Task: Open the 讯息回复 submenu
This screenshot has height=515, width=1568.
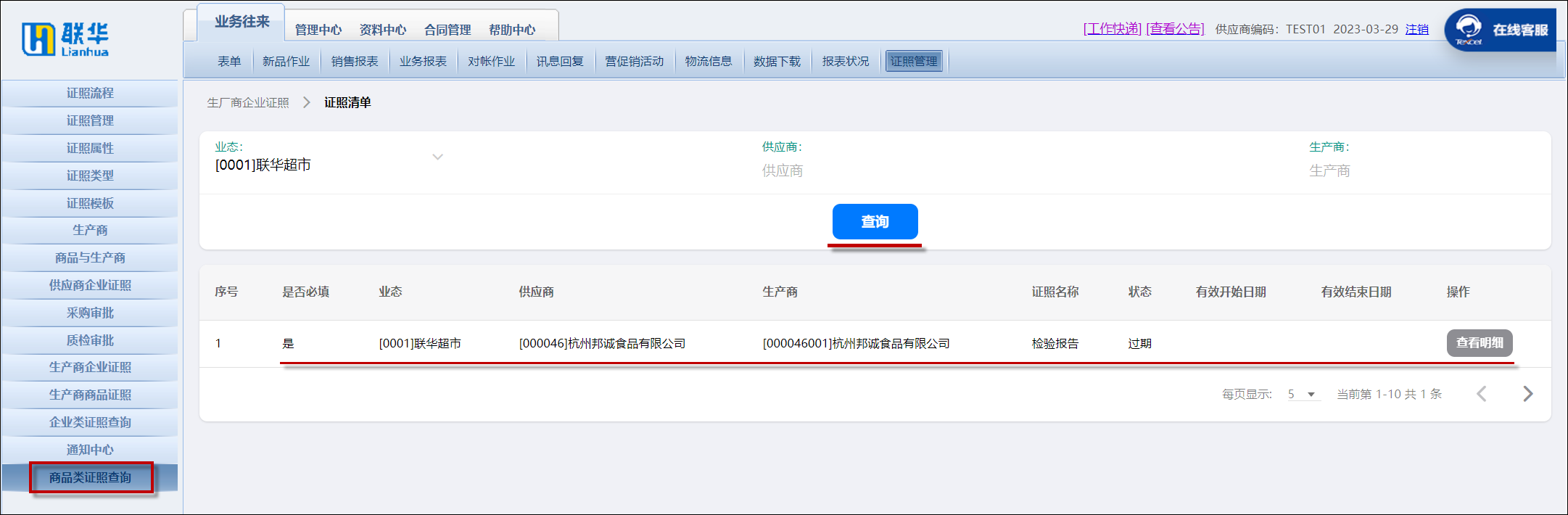Action: pyautogui.click(x=560, y=62)
